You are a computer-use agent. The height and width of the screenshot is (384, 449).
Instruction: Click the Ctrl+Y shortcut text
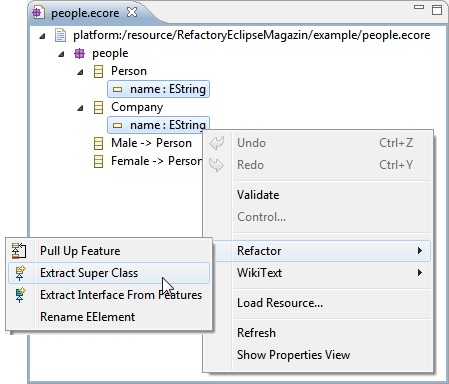(x=396, y=165)
